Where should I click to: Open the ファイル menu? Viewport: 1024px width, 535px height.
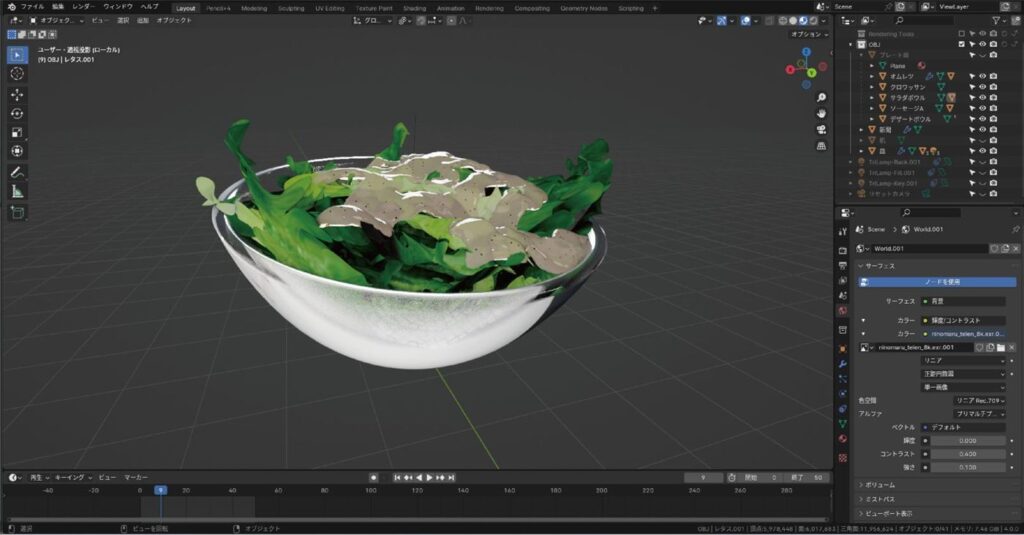pyautogui.click(x=32, y=7)
